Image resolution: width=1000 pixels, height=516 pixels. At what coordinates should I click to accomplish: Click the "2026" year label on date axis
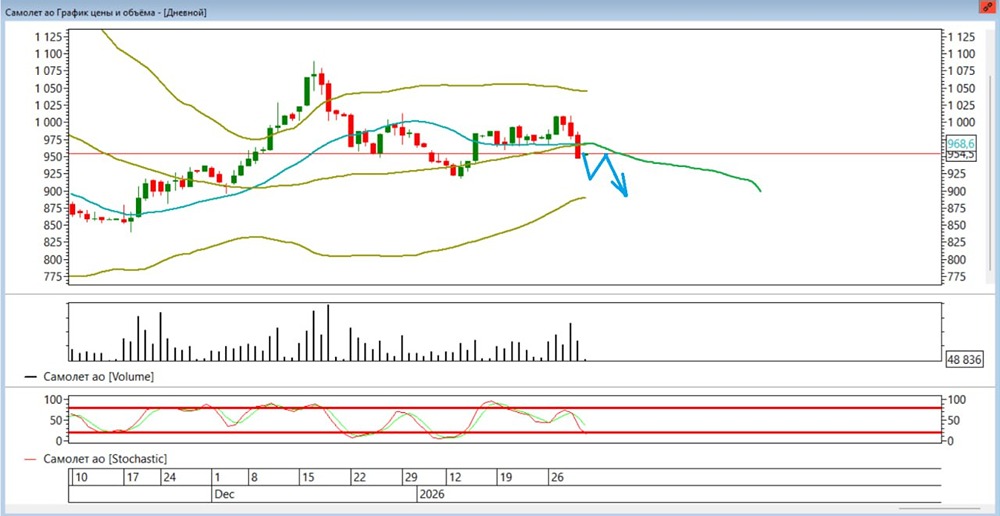(x=432, y=494)
